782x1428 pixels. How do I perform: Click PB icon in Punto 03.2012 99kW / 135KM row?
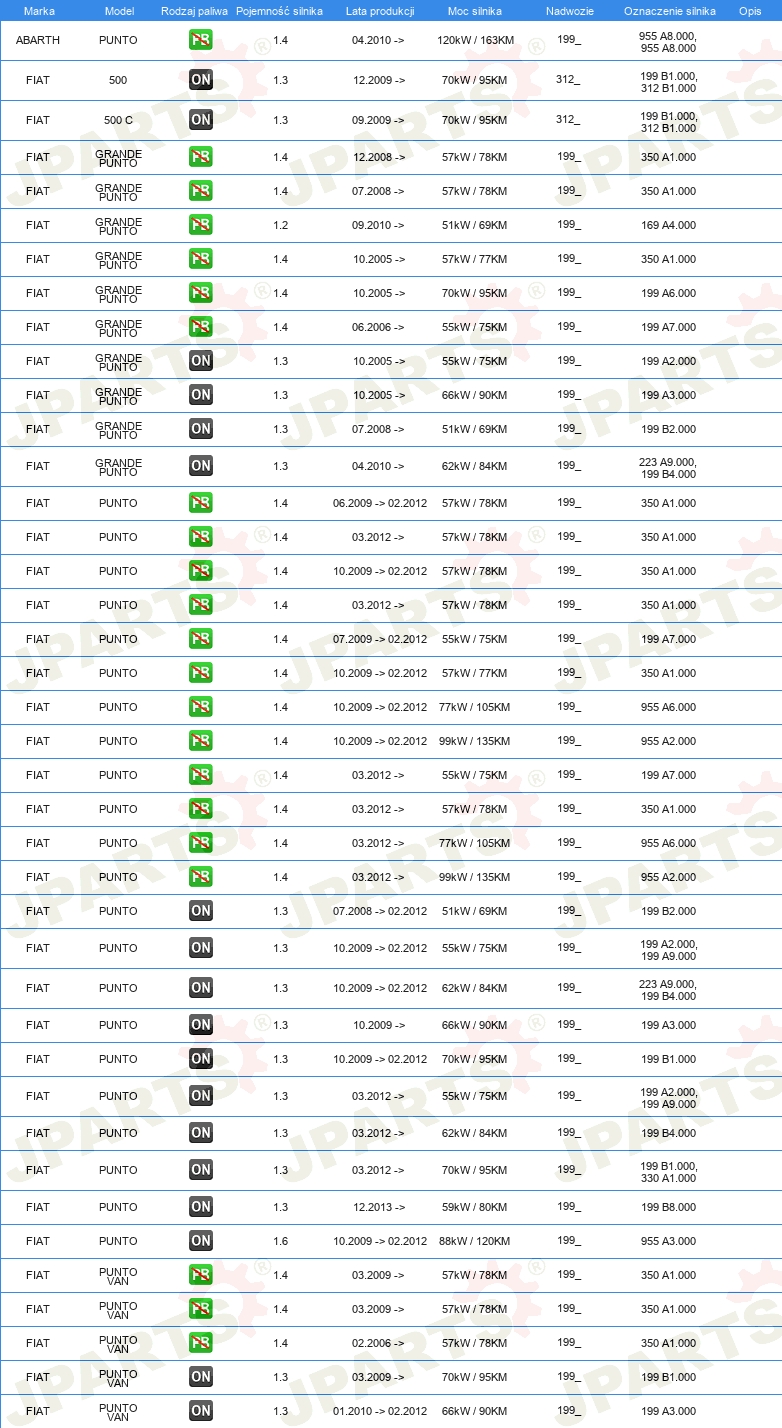pos(201,877)
